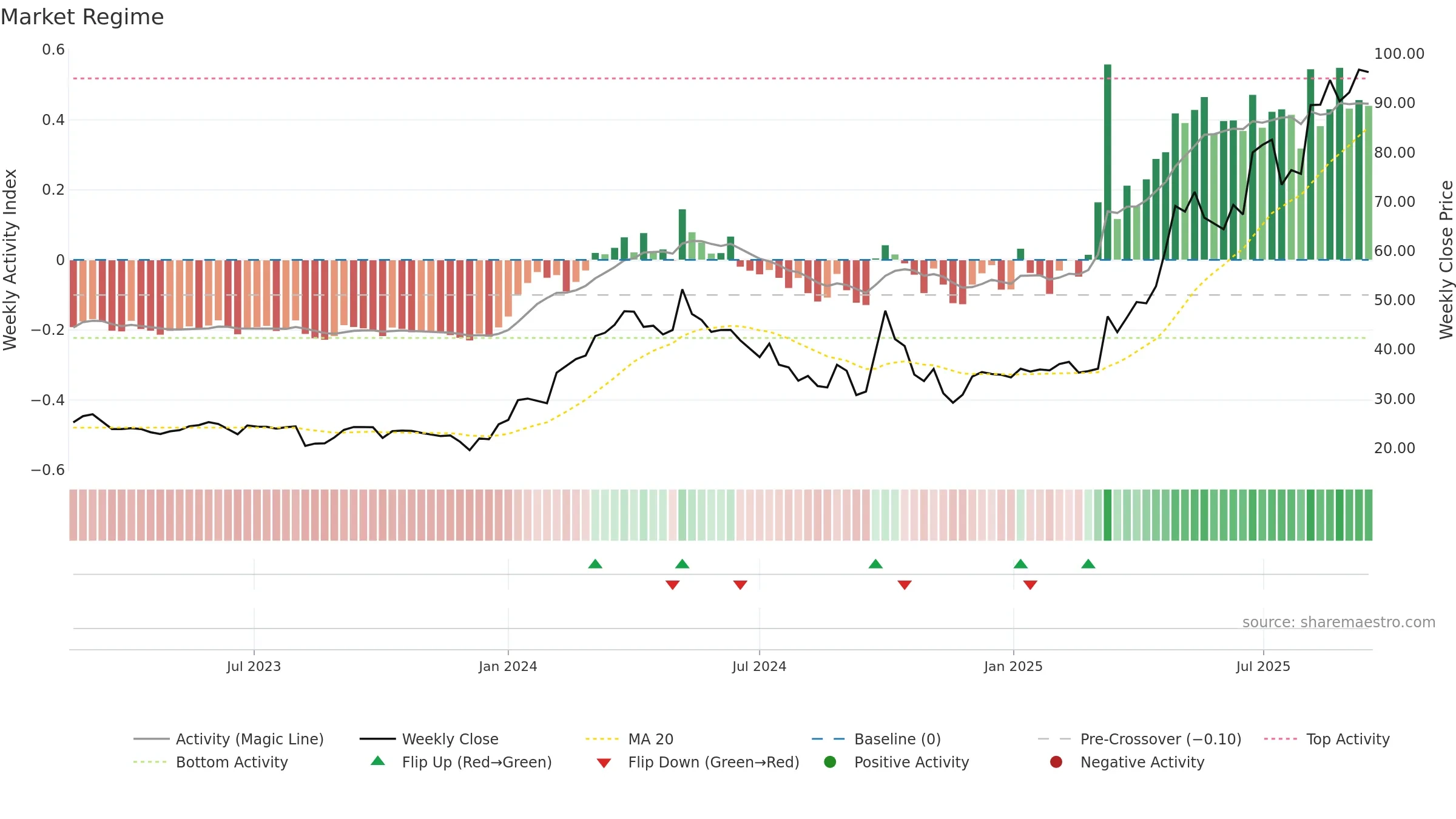Click the Jul 2024 axis label
This screenshot has width=1456, height=819.
(x=759, y=667)
